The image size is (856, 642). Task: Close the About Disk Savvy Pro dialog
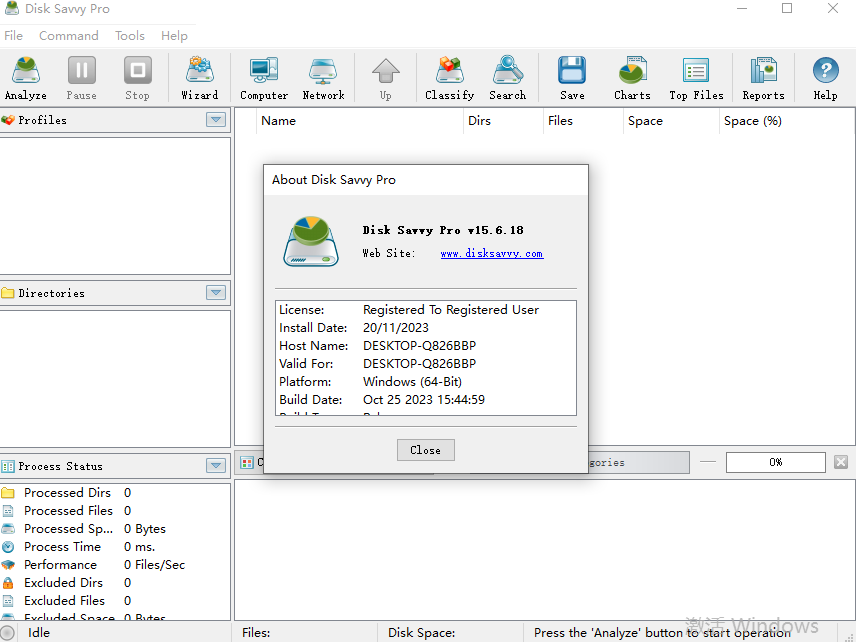pyautogui.click(x=425, y=450)
